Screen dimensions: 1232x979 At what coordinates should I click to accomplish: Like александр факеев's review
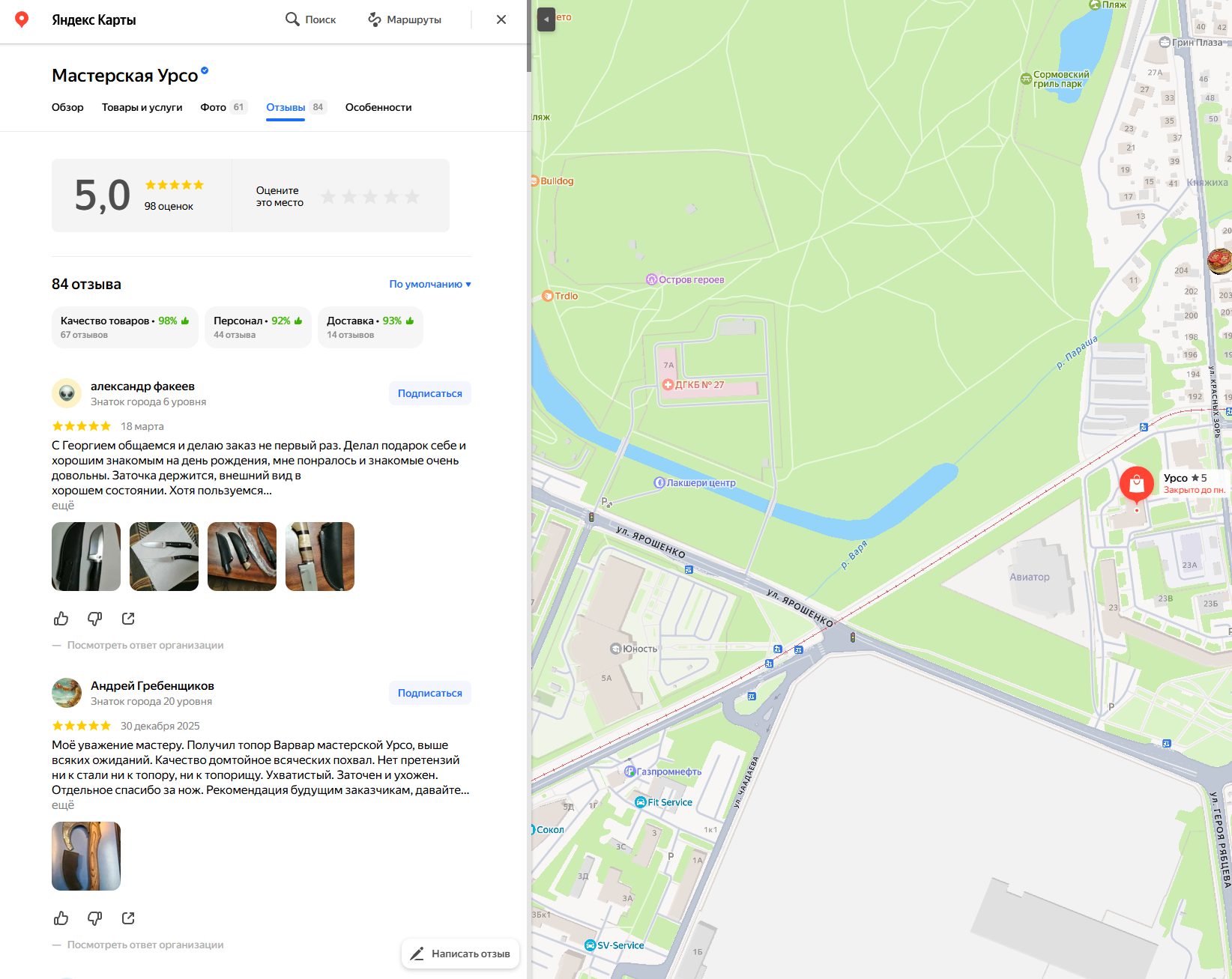[x=61, y=619]
